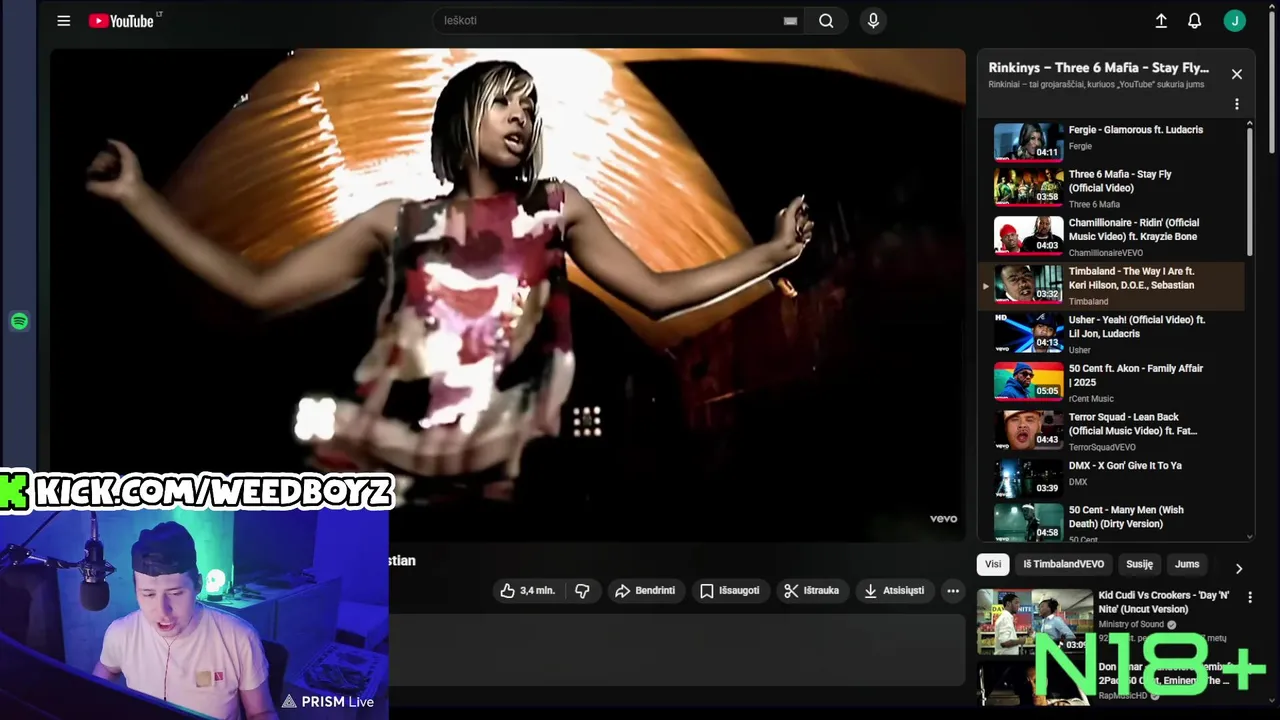The height and width of the screenshot is (720, 1280).
Task: Select the Jums filter chip
Action: [1187, 564]
